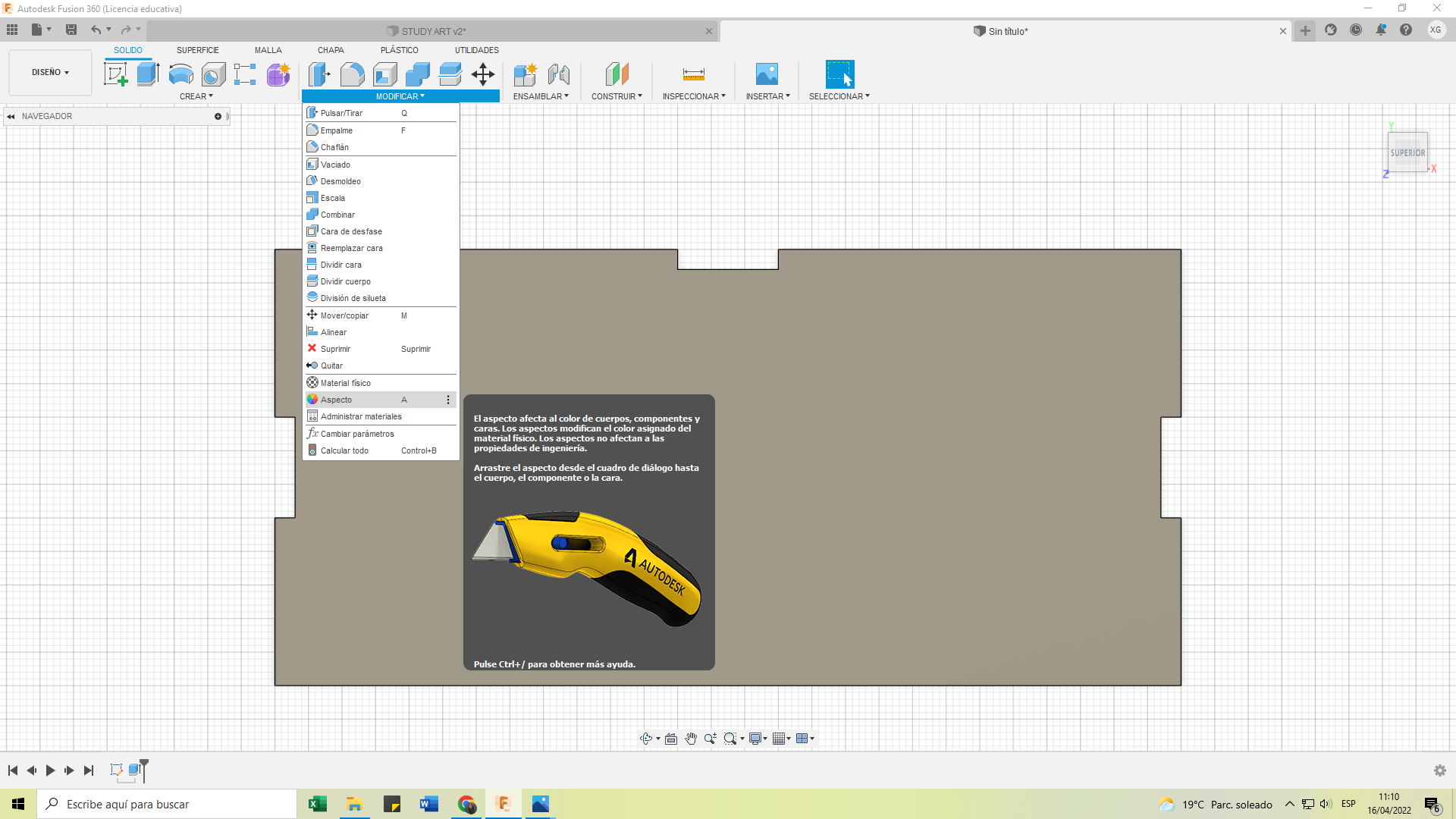
Task: Play the timeline
Action: 50,770
